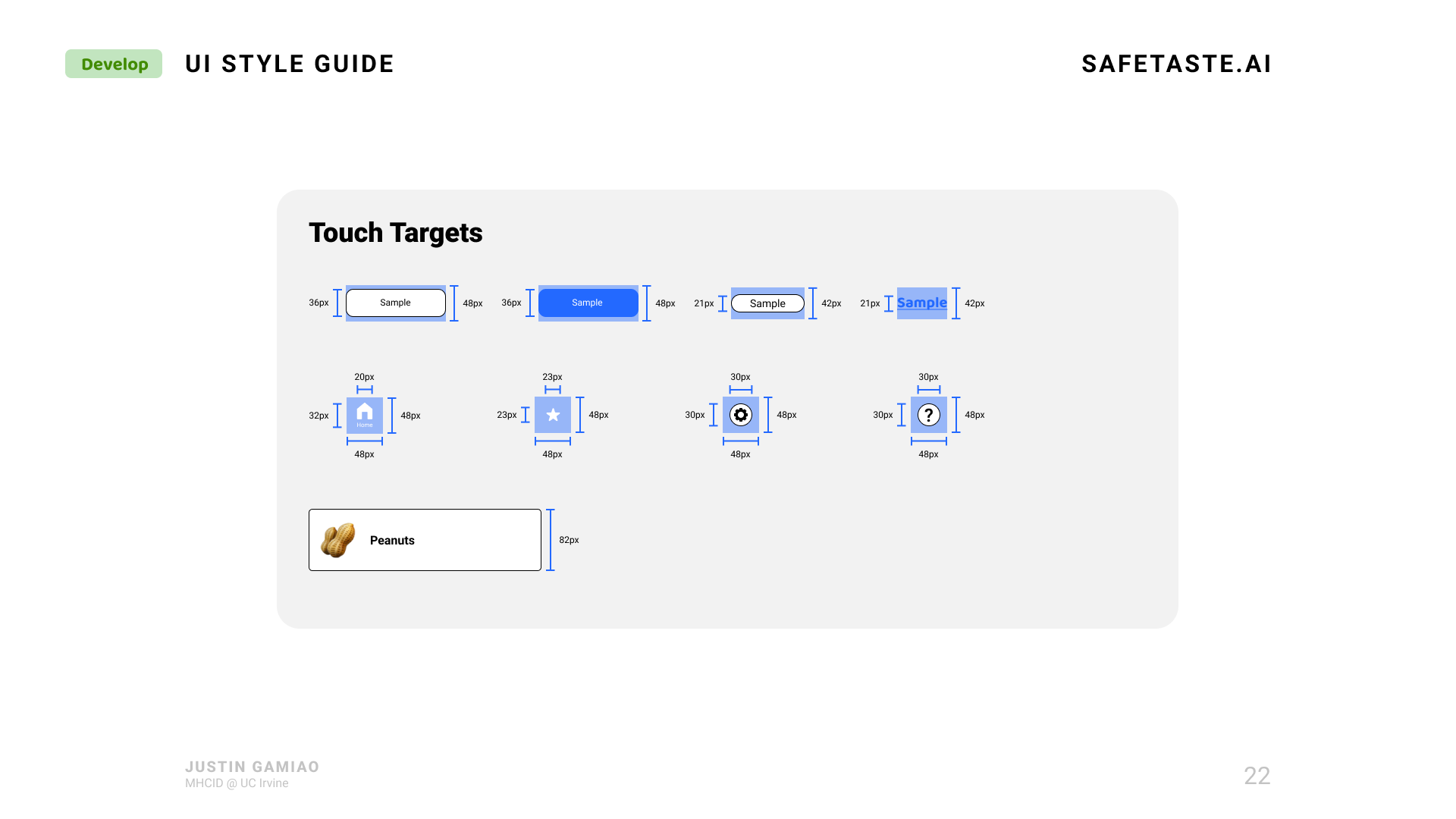Click the peanut image in card
The height and width of the screenshot is (819, 1456).
pyautogui.click(x=338, y=540)
